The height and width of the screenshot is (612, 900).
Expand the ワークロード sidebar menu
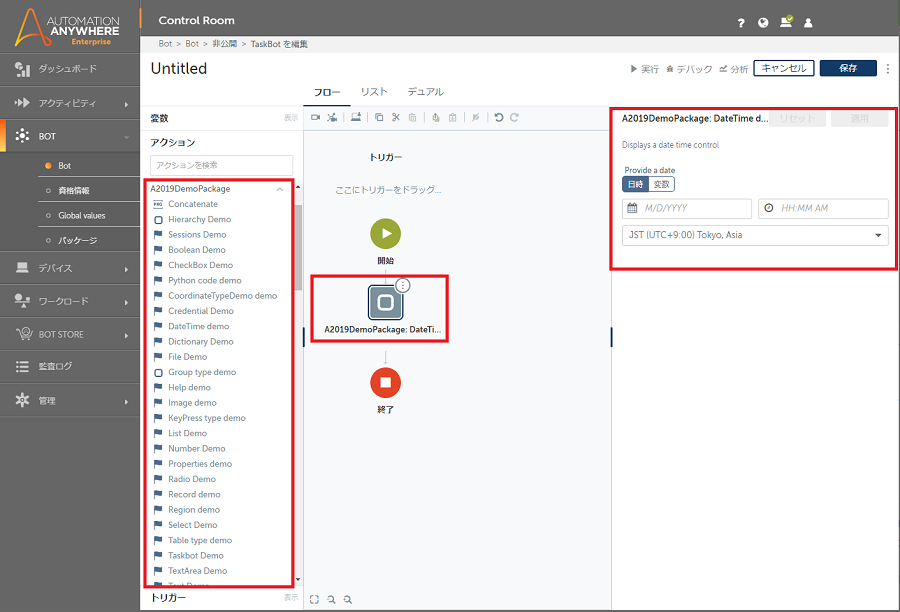(70, 301)
